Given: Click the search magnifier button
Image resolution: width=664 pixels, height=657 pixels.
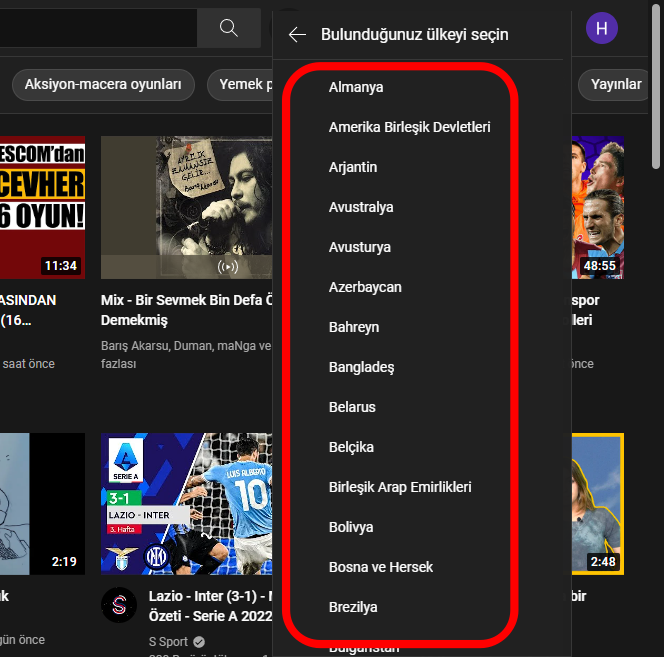Looking at the screenshot, I should point(229,28).
